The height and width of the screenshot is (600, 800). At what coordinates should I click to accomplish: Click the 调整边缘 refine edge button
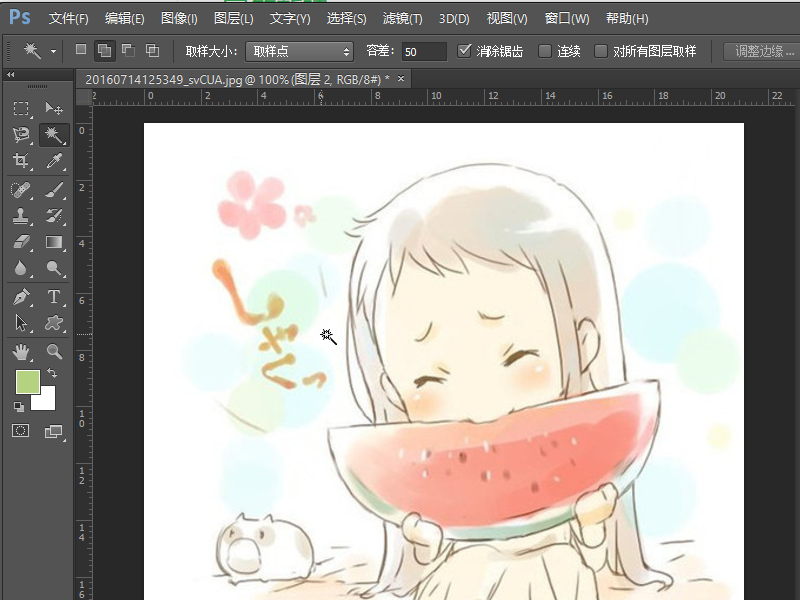pyautogui.click(x=764, y=51)
